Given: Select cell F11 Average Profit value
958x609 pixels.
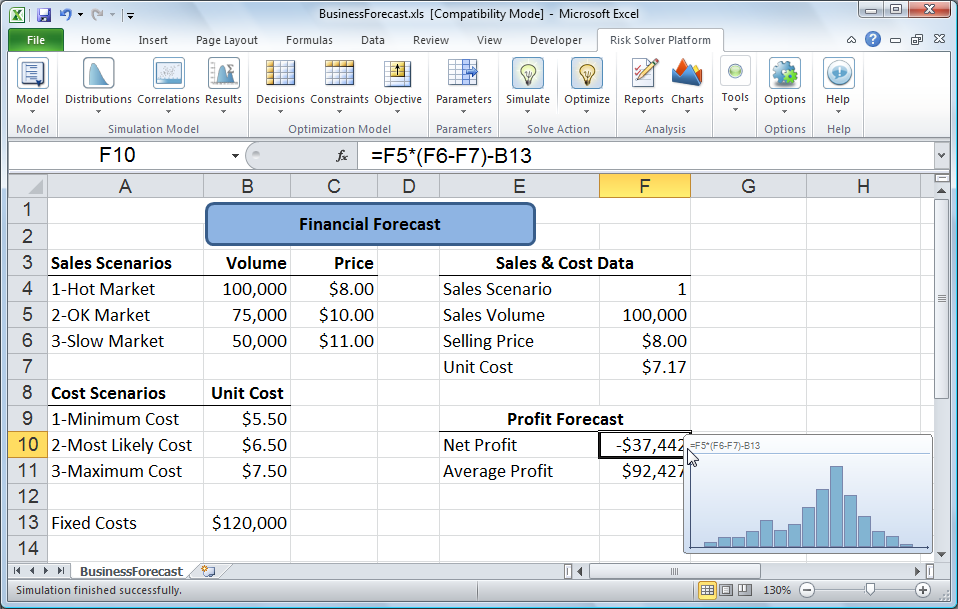Looking at the screenshot, I should (644, 471).
